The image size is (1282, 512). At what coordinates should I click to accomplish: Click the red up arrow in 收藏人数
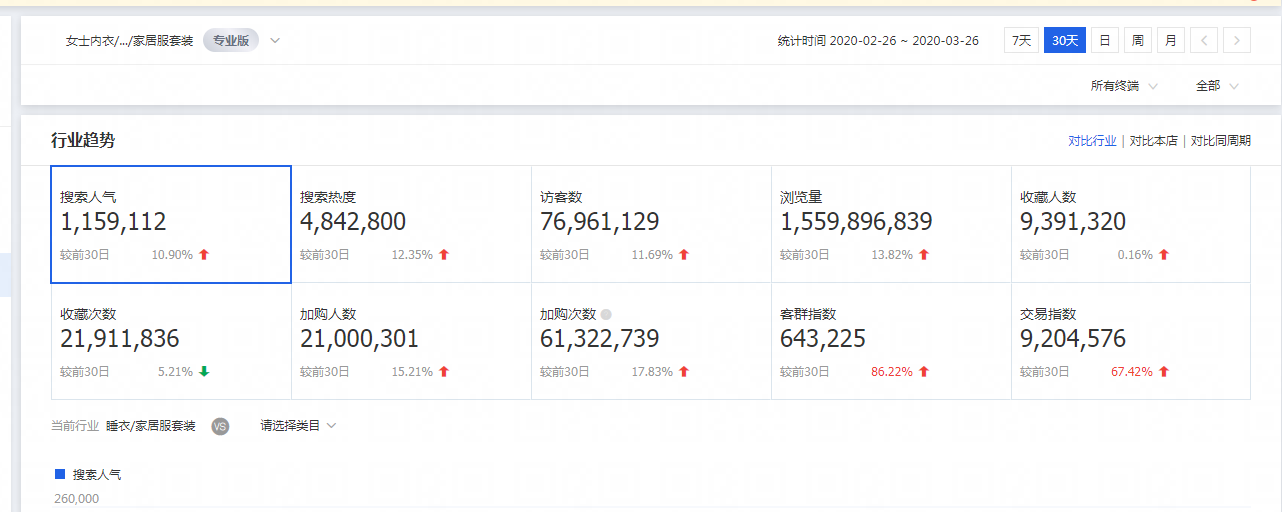click(1164, 255)
